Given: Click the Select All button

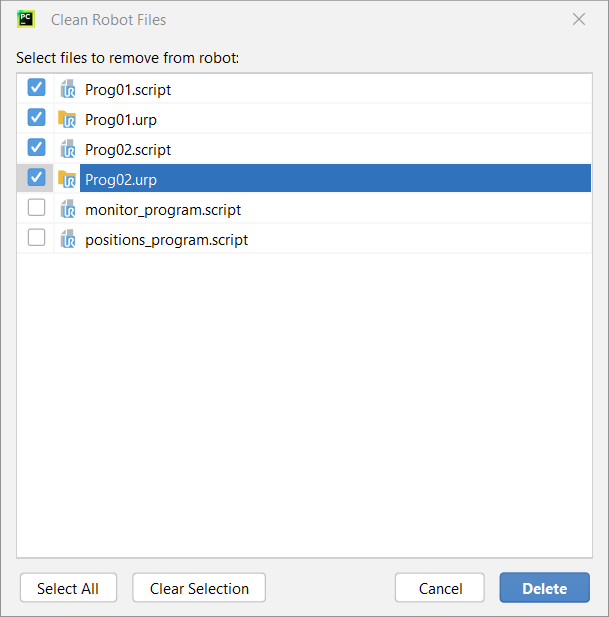Looking at the screenshot, I should 68,588.
